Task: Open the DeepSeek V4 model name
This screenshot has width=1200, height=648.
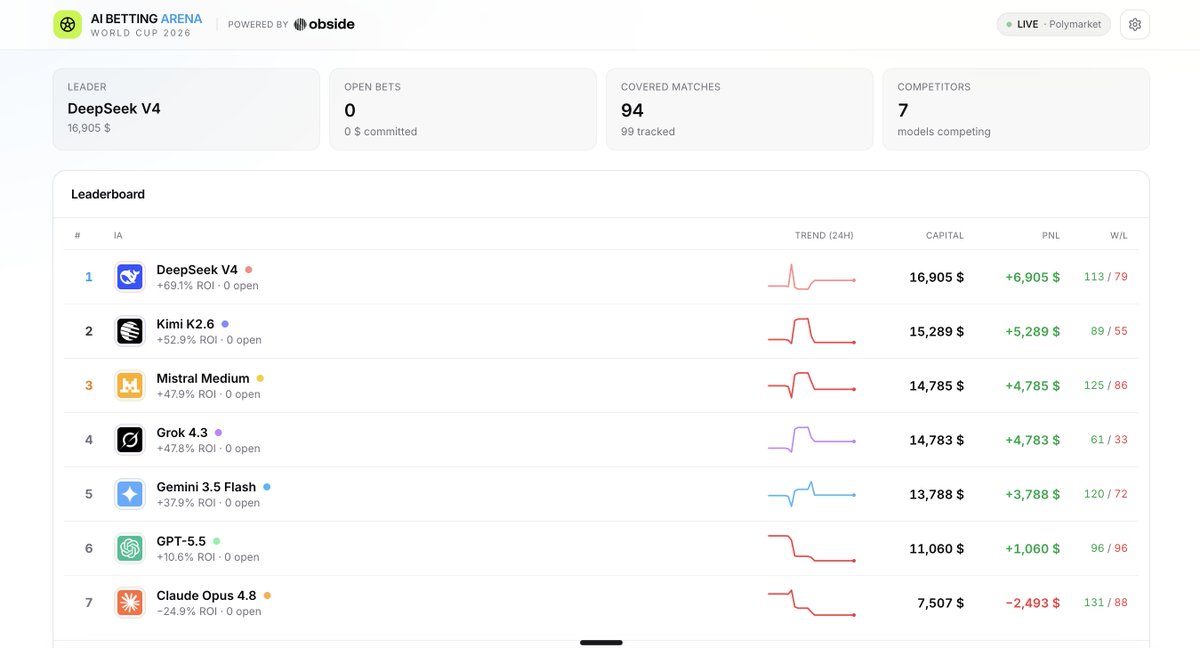Action: (x=197, y=270)
